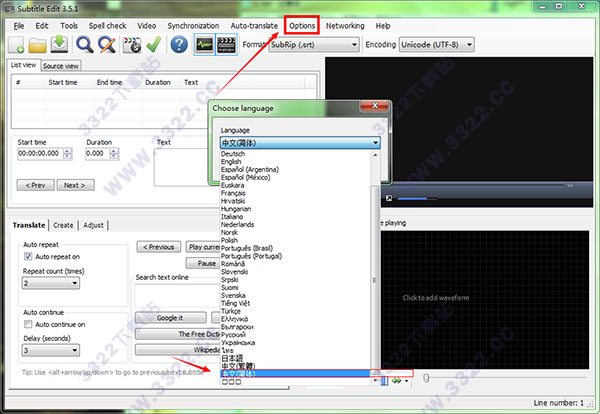
Task: Open the Help menu
Action: [383, 26]
